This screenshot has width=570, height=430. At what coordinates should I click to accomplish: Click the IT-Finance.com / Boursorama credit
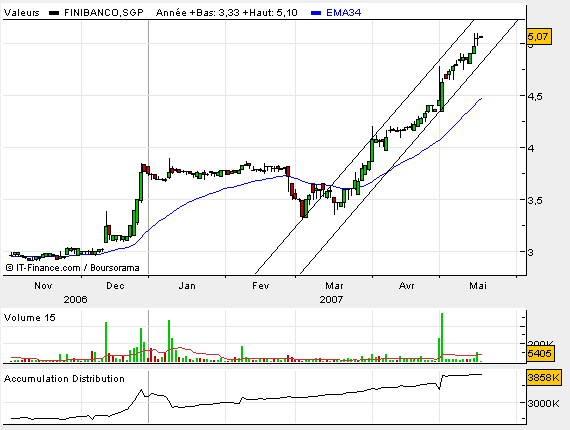pyautogui.click(x=73, y=268)
